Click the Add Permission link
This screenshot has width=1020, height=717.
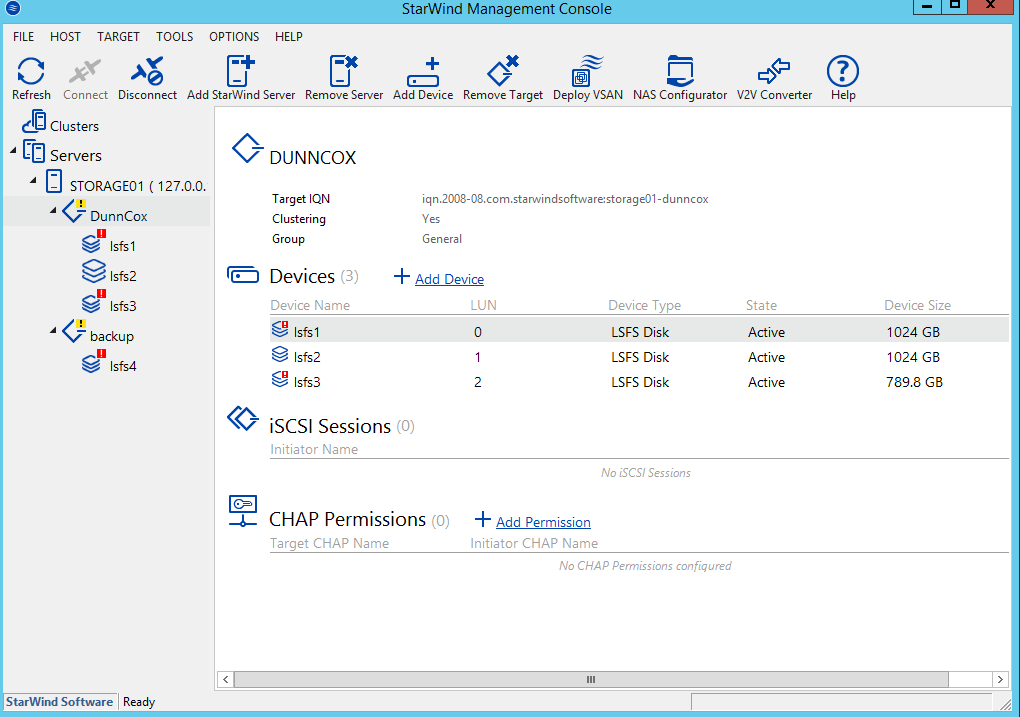pos(543,522)
